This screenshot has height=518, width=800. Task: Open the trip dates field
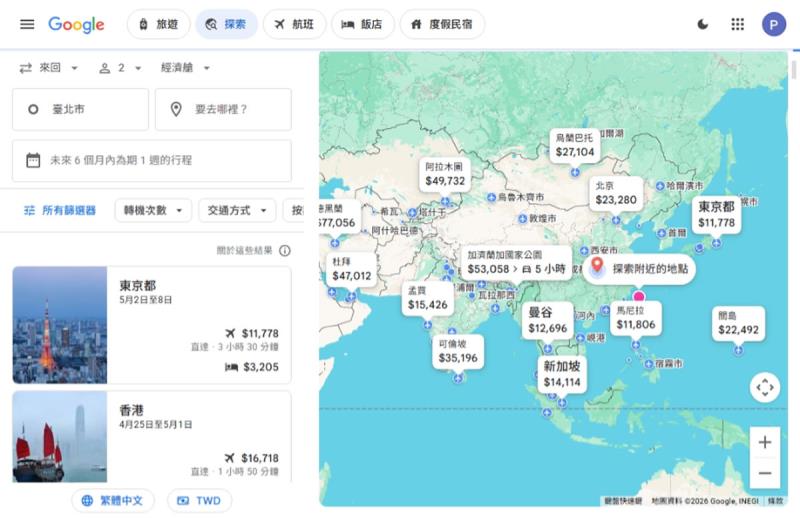[x=152, y=160]
